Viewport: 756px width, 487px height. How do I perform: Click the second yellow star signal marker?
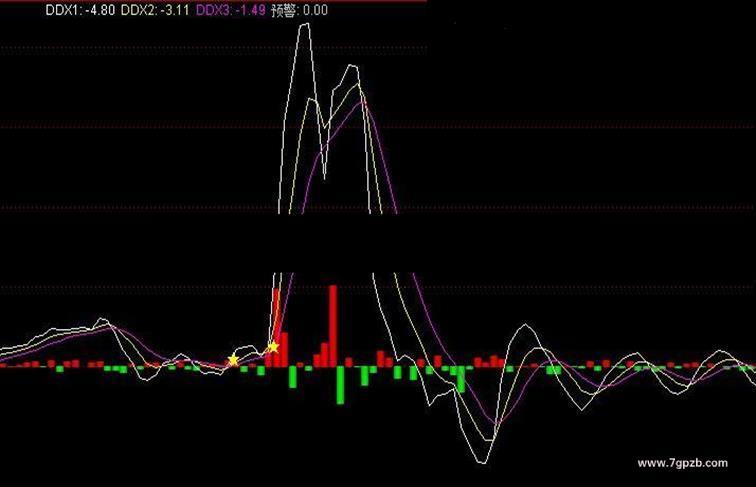point(273,347)
